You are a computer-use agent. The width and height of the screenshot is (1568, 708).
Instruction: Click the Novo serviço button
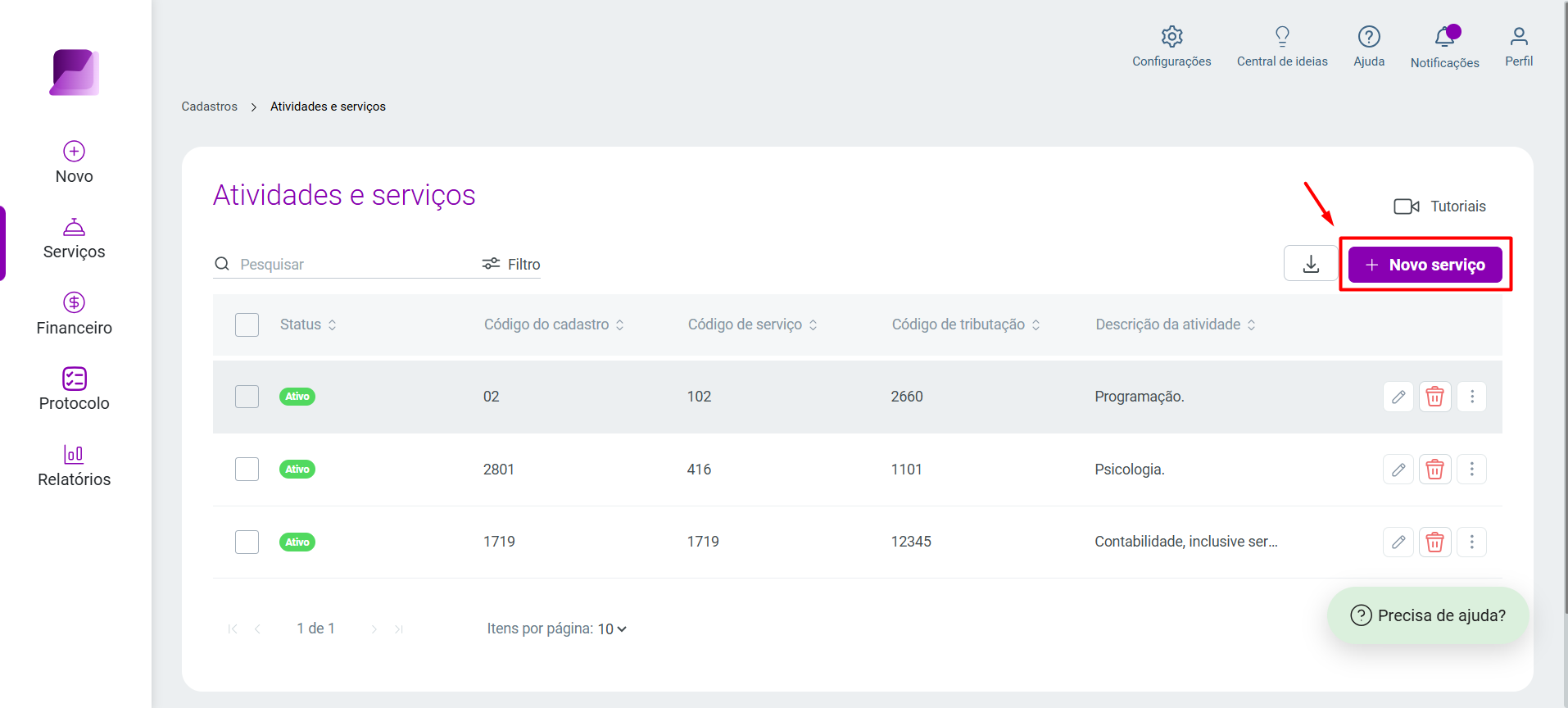1425,265
